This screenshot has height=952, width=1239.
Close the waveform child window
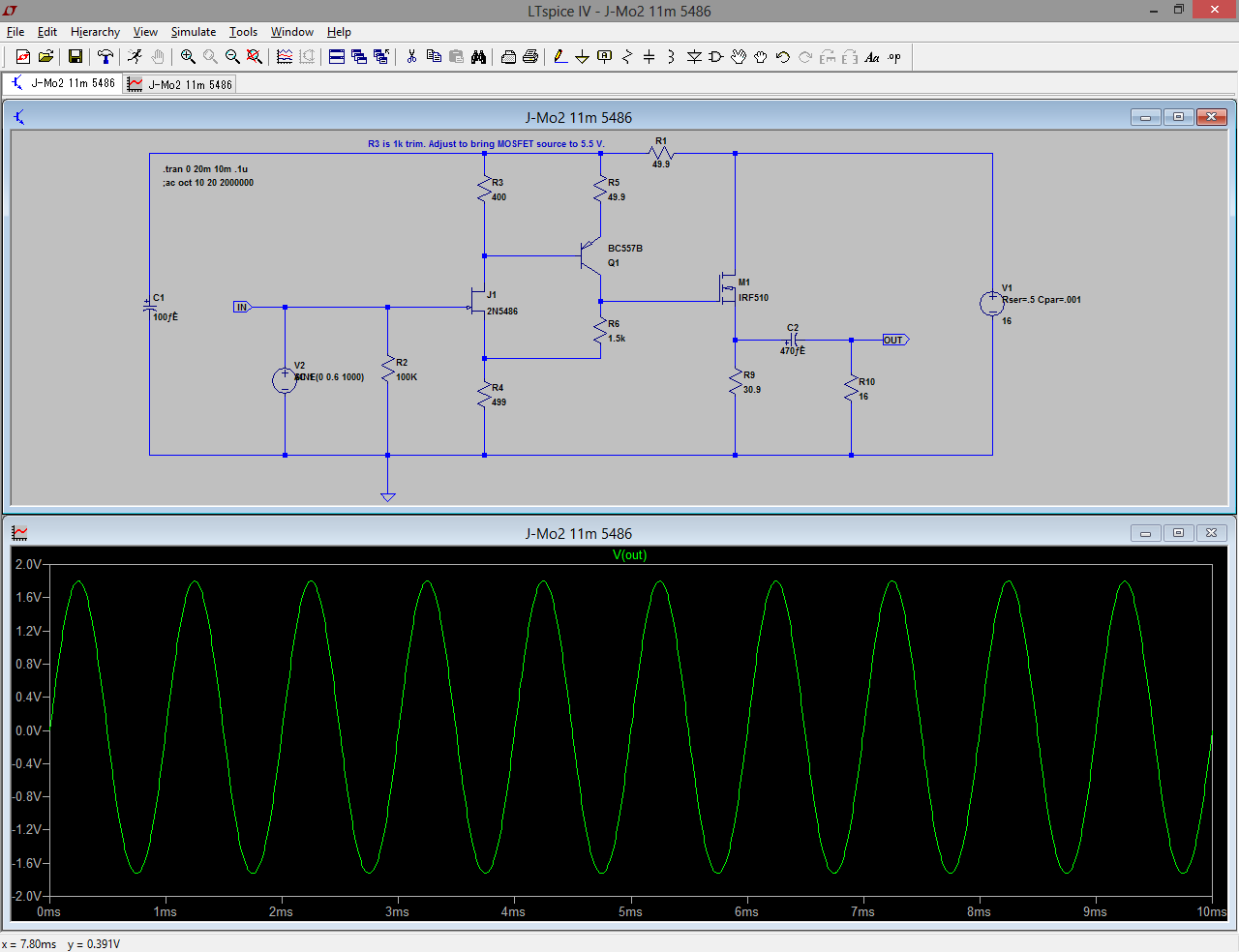click(x=1211, y=533)
